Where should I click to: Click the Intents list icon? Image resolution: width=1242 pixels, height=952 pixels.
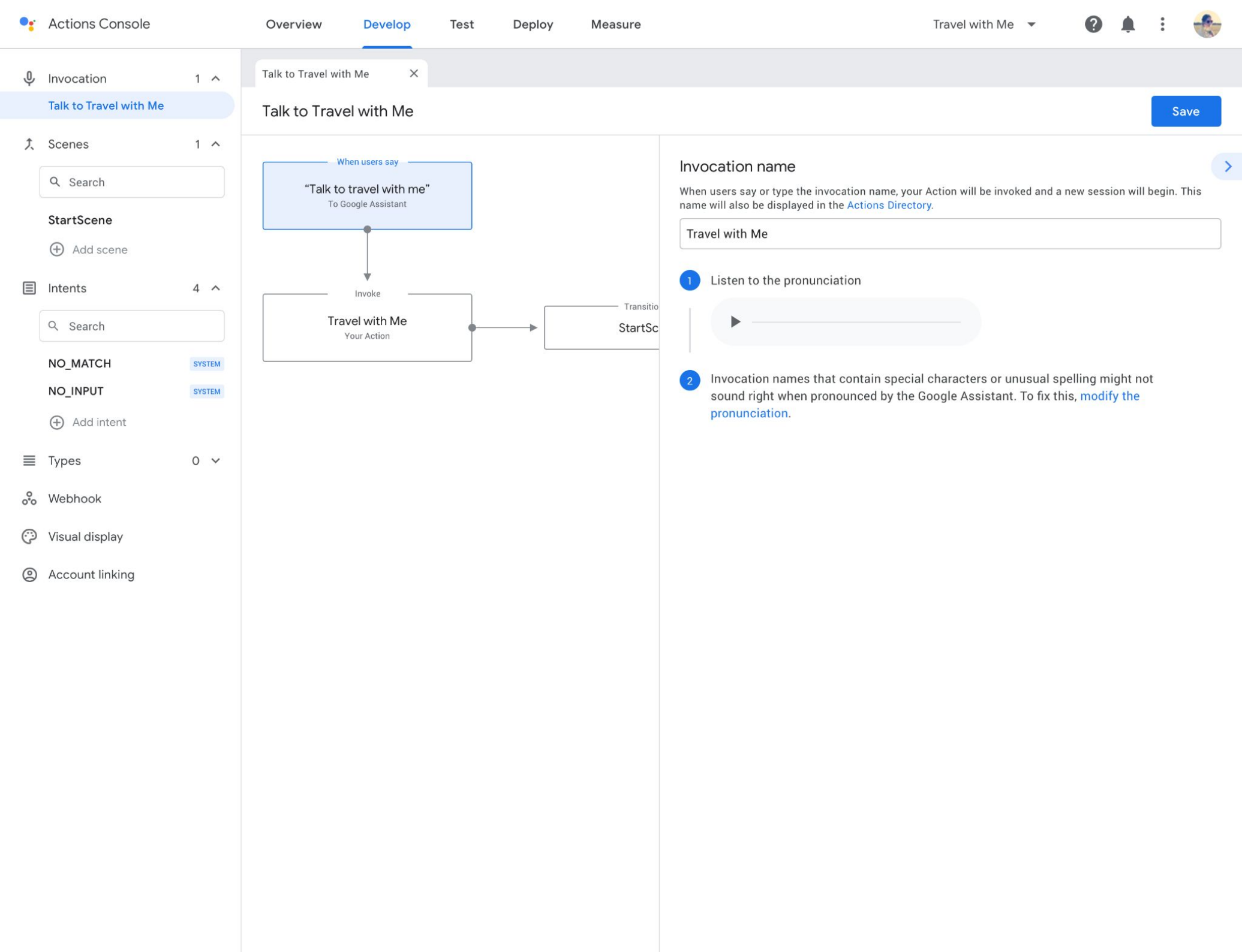click(x=29, y=288)
